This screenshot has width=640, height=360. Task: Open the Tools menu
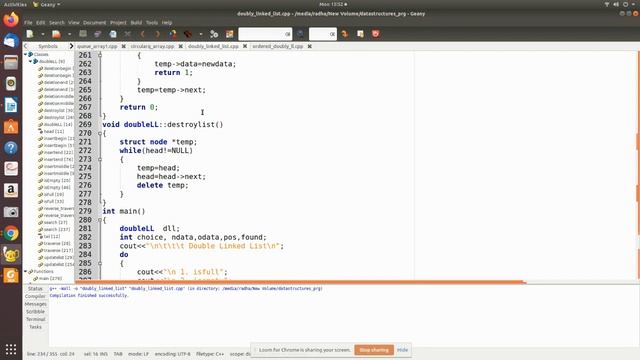(x=152, y=23)
